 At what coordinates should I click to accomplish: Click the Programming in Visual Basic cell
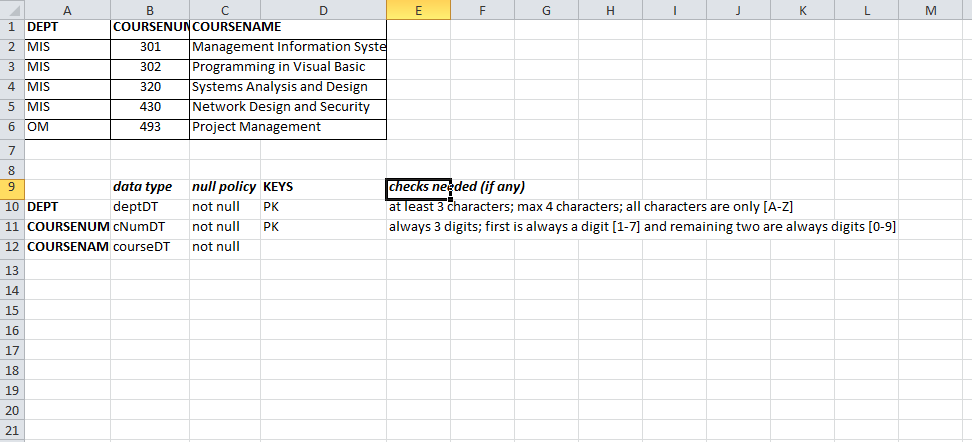pyautogui.click(x=288, y=67)
